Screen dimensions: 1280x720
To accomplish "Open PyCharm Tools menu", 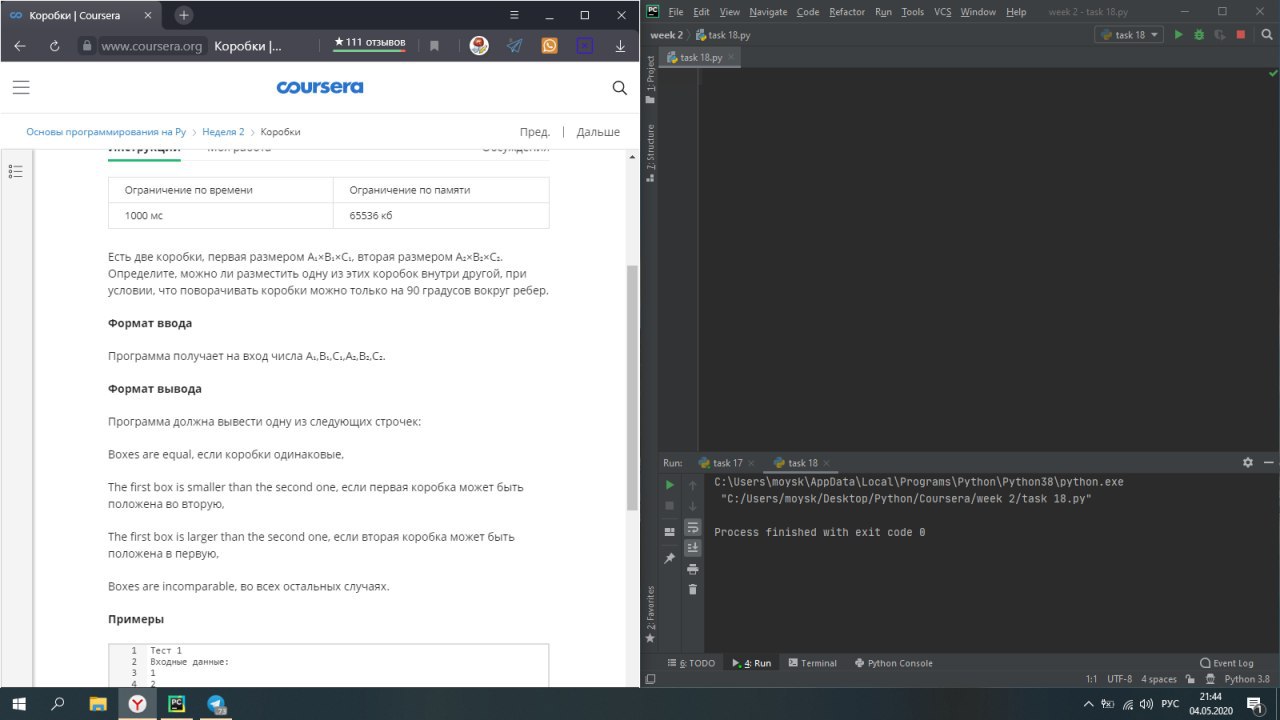I will (913, 12).
